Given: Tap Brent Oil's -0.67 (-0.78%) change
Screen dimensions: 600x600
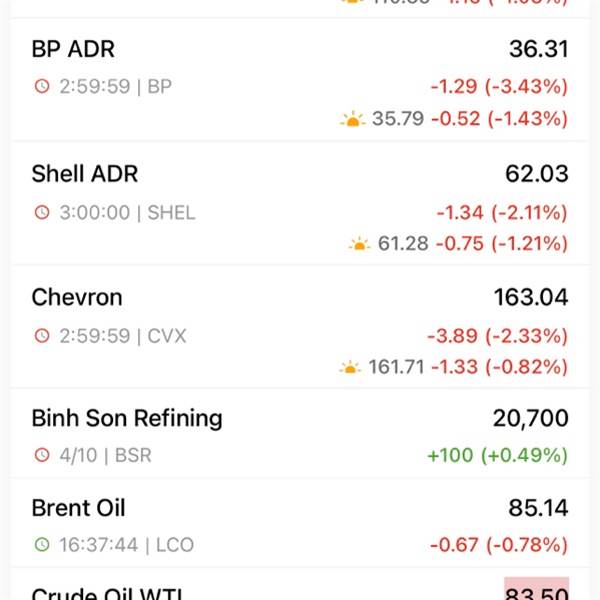Looking at the screenshot, I should (x=499, y=545).
